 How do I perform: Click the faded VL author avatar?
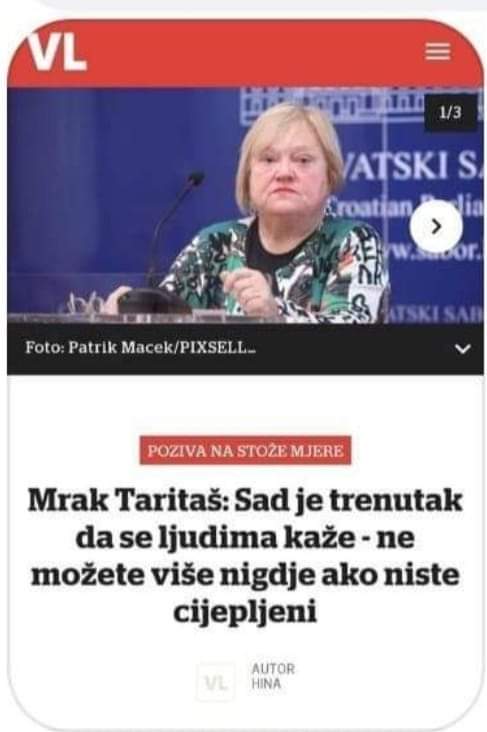(x=215, y=682)
